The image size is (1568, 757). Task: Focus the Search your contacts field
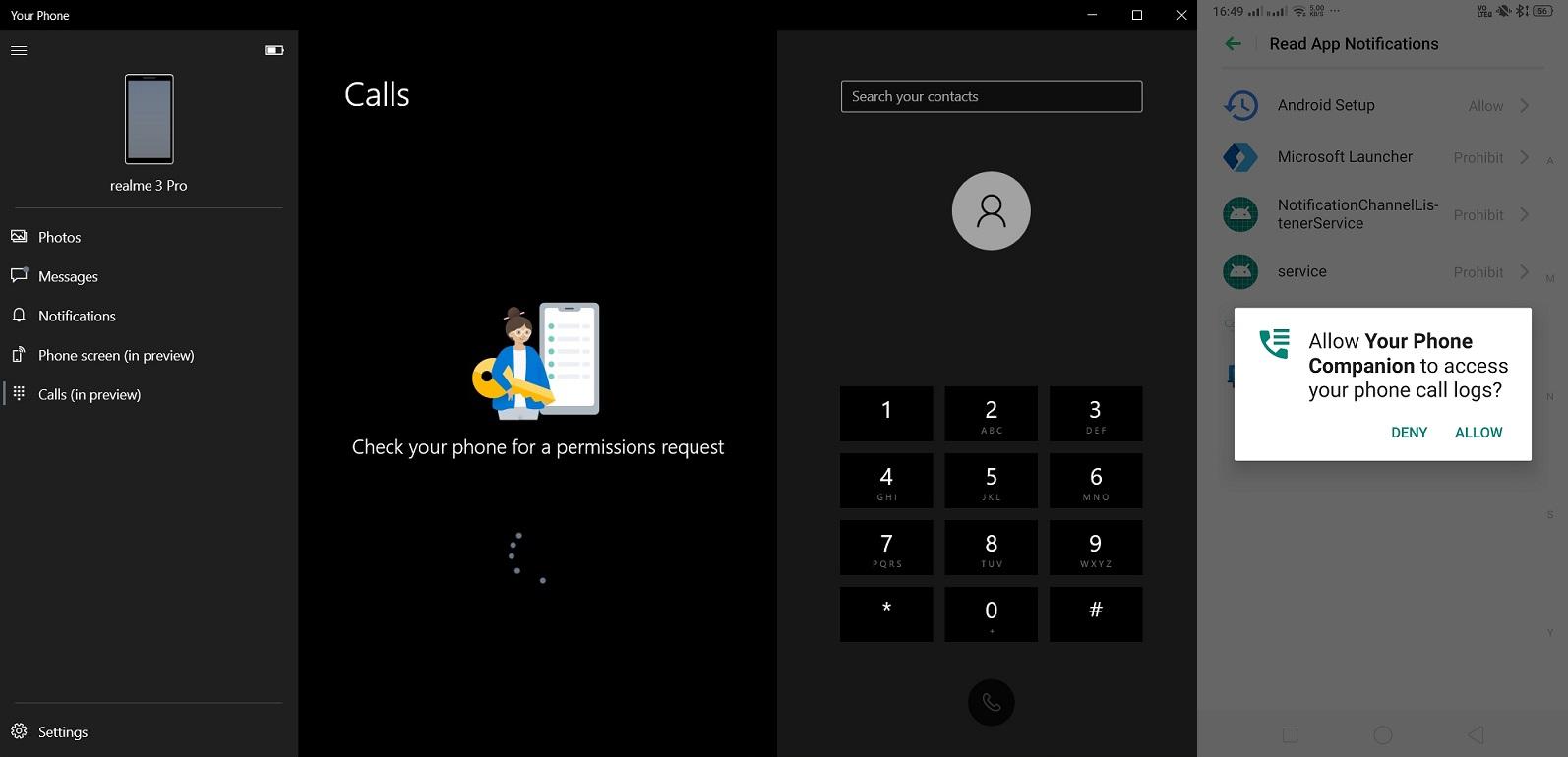tap(992, 96)
